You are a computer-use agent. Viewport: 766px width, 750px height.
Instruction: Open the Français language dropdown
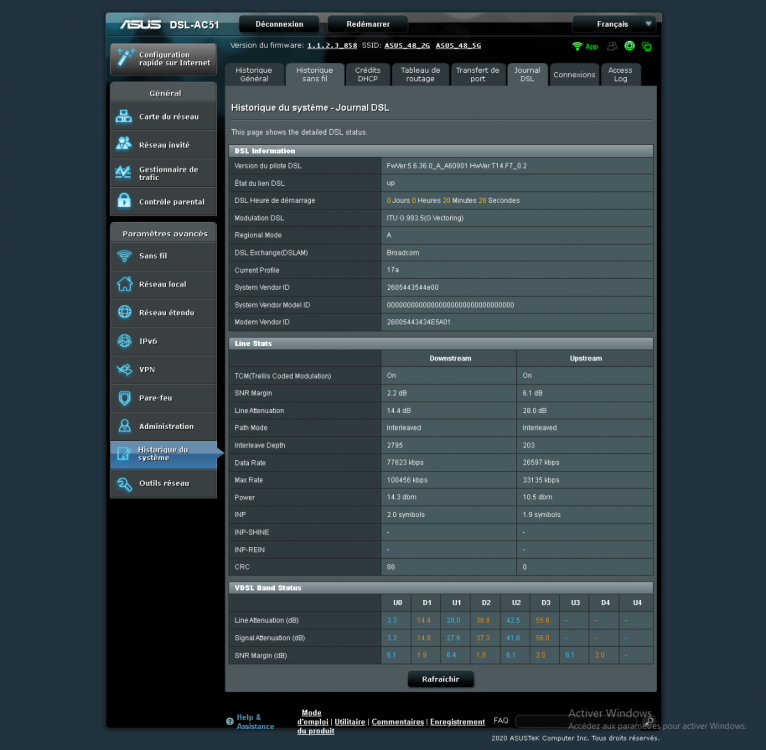[614, 24]
